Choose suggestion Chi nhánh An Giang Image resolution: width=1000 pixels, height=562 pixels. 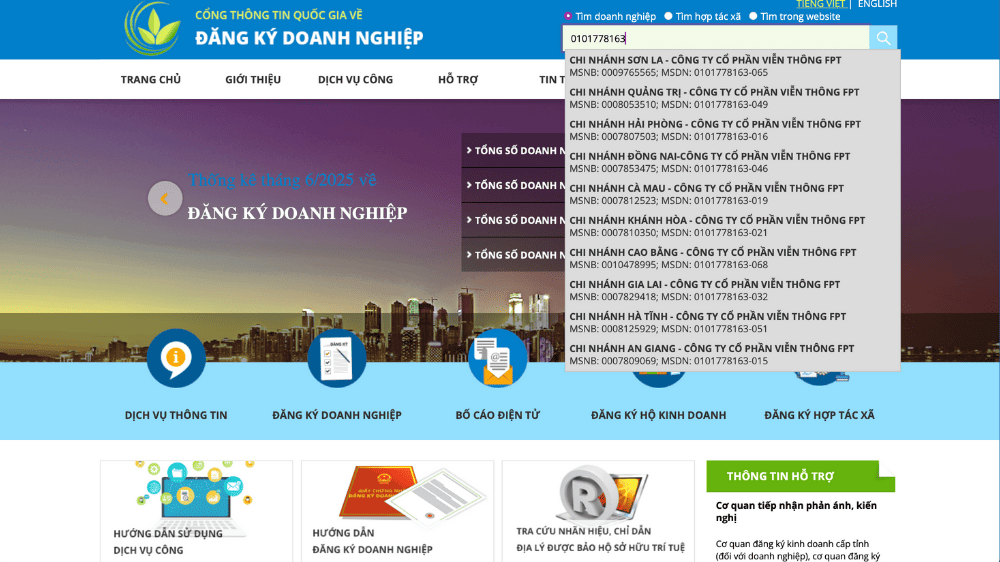(732, 354)
